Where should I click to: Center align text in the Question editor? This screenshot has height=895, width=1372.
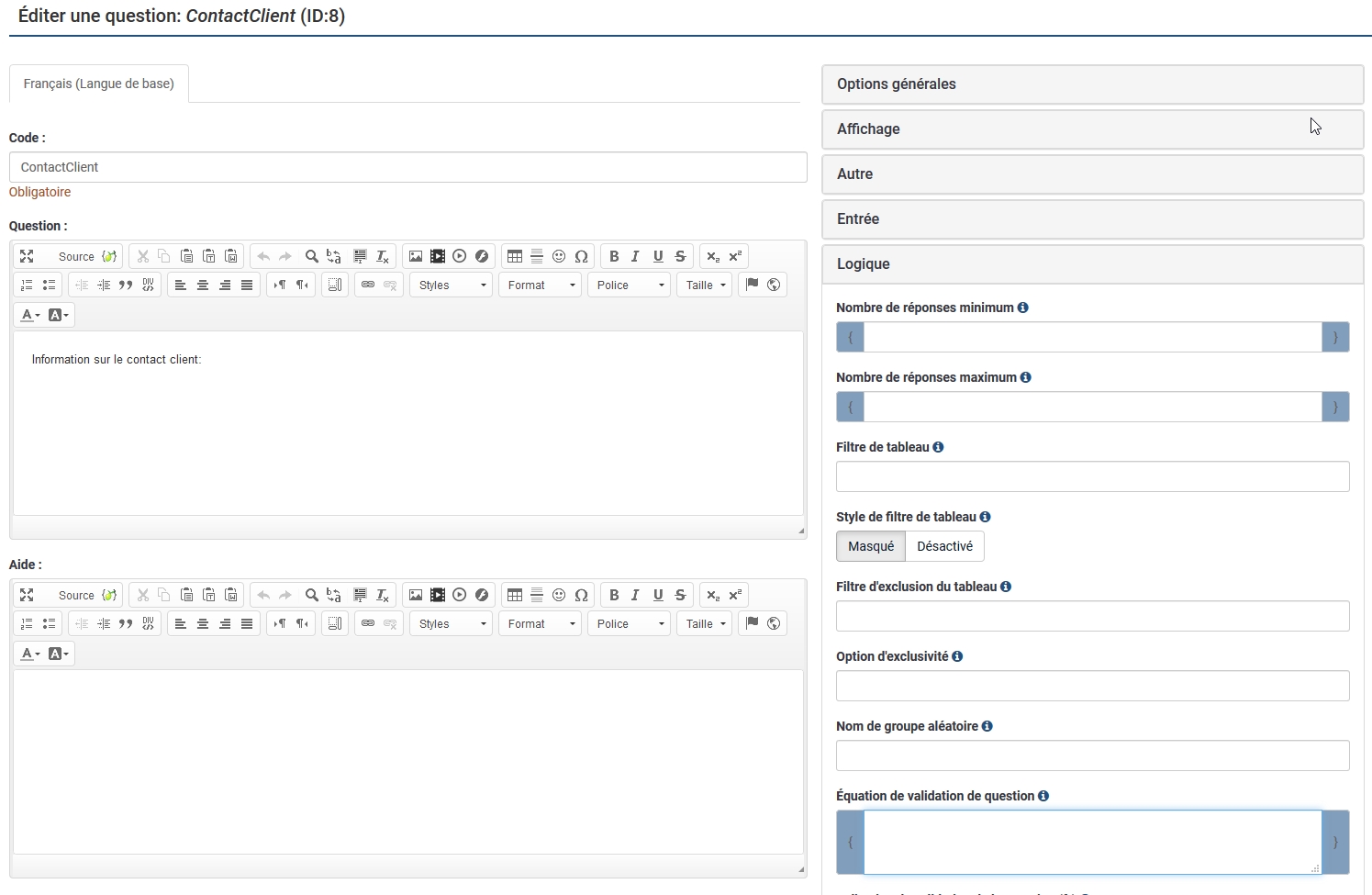(203, 285)
